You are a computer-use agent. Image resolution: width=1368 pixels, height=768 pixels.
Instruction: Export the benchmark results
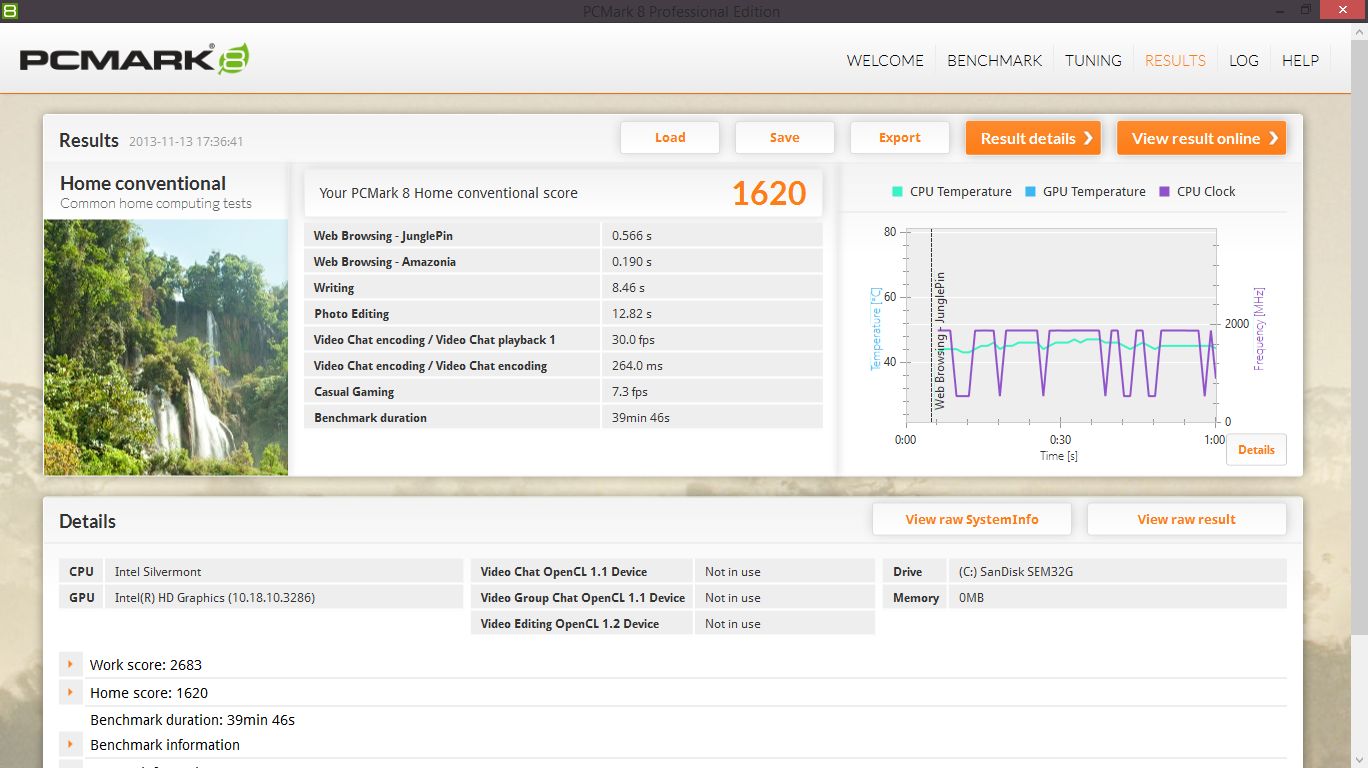pyautogui.click(x=900, y=138)
